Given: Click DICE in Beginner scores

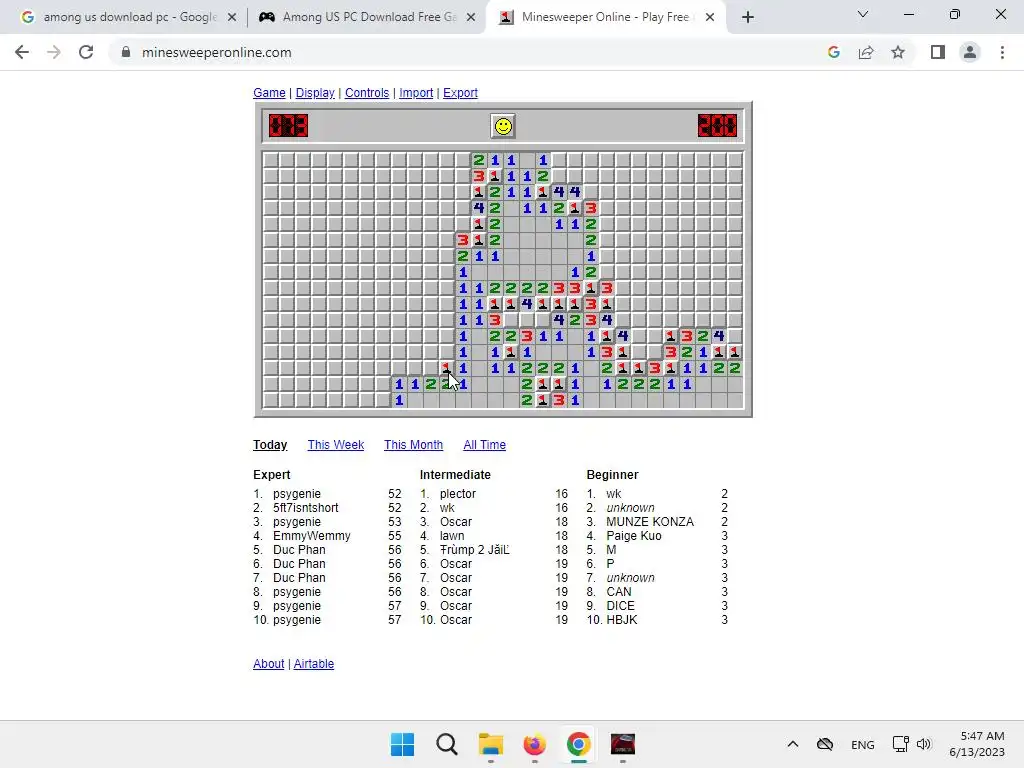Looking at the screenshot, I should [620, 605].
